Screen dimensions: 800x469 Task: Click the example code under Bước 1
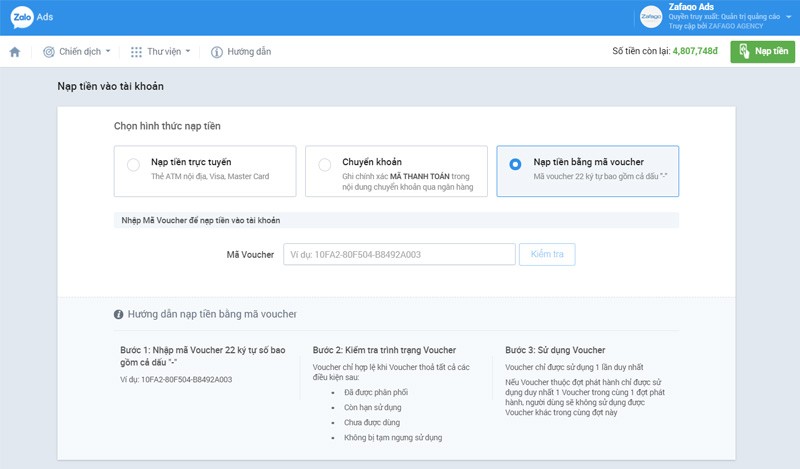(176, 380)
